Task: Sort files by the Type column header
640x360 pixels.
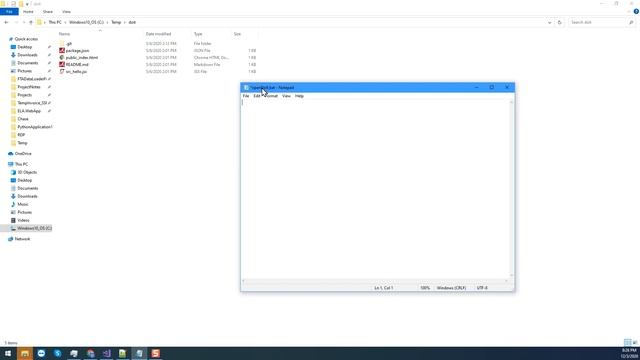Action: [x=198, y=34]
